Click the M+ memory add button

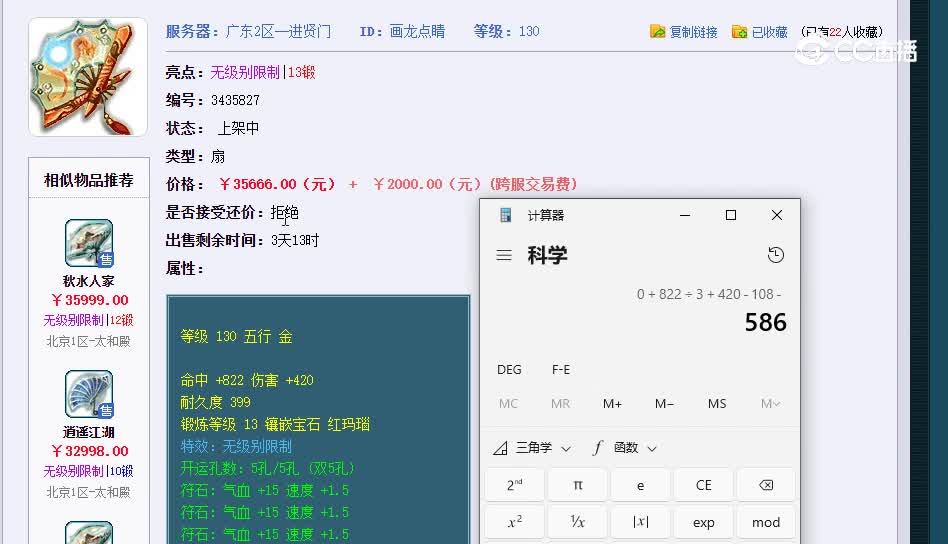coord(612,403)
